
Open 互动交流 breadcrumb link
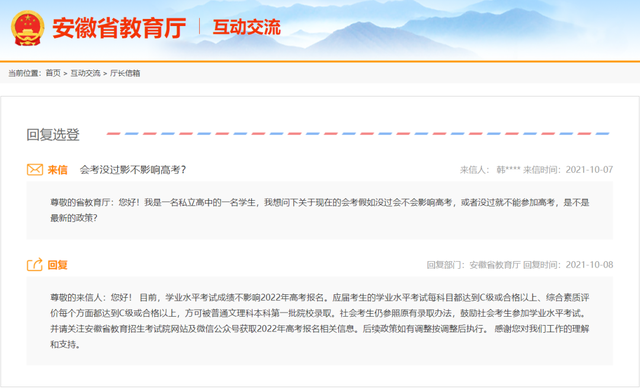point(85,73)
